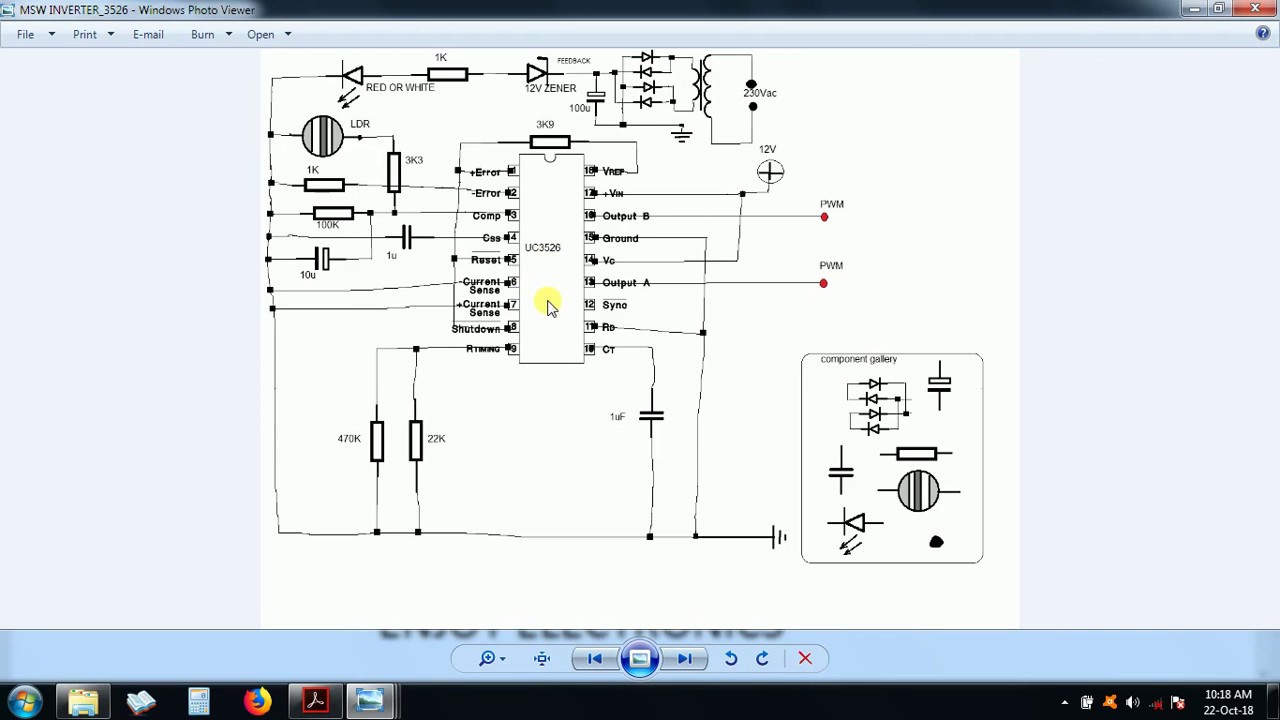Expand the Burn dropdown arrow

229,34
